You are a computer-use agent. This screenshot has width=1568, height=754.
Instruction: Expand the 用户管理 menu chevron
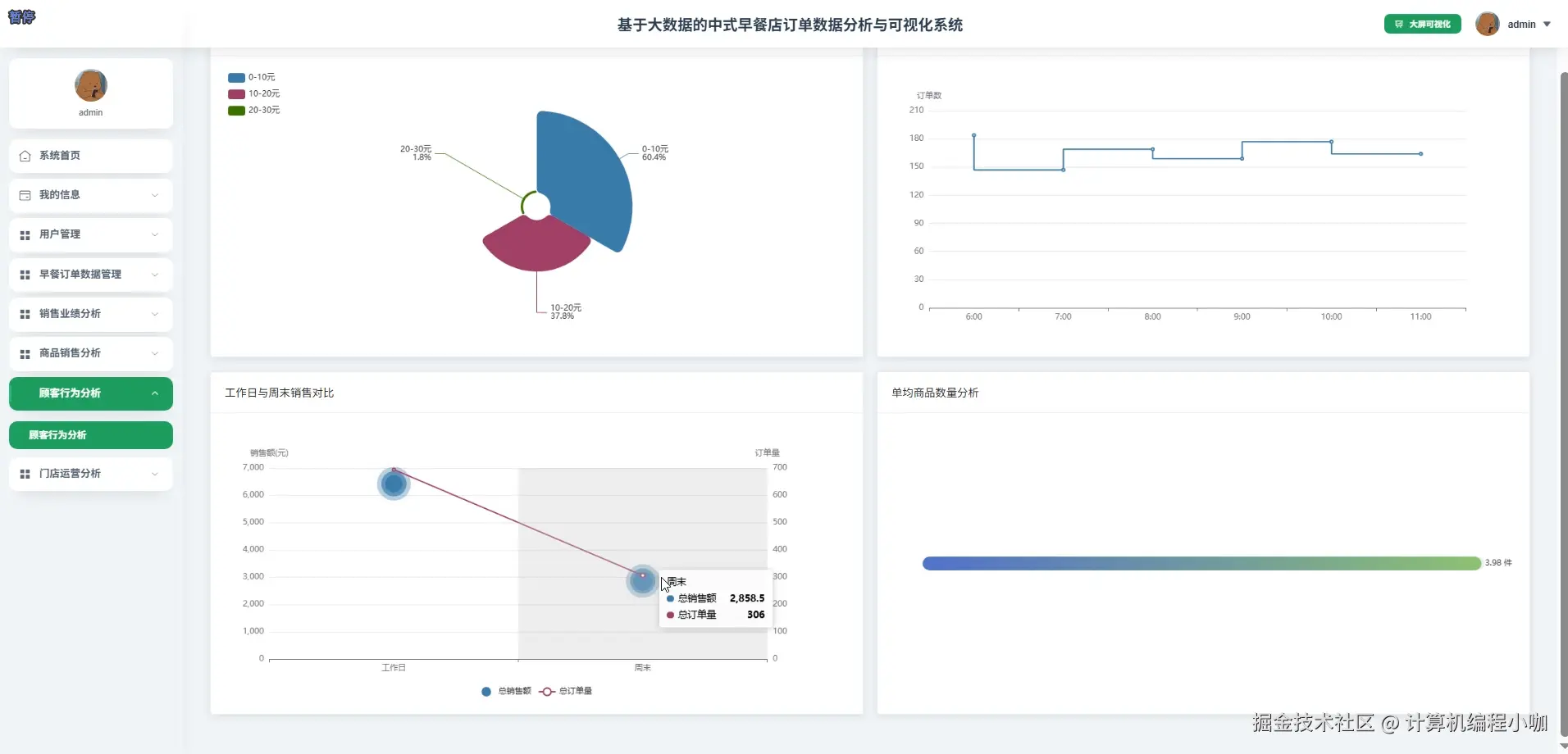point(155,234)
